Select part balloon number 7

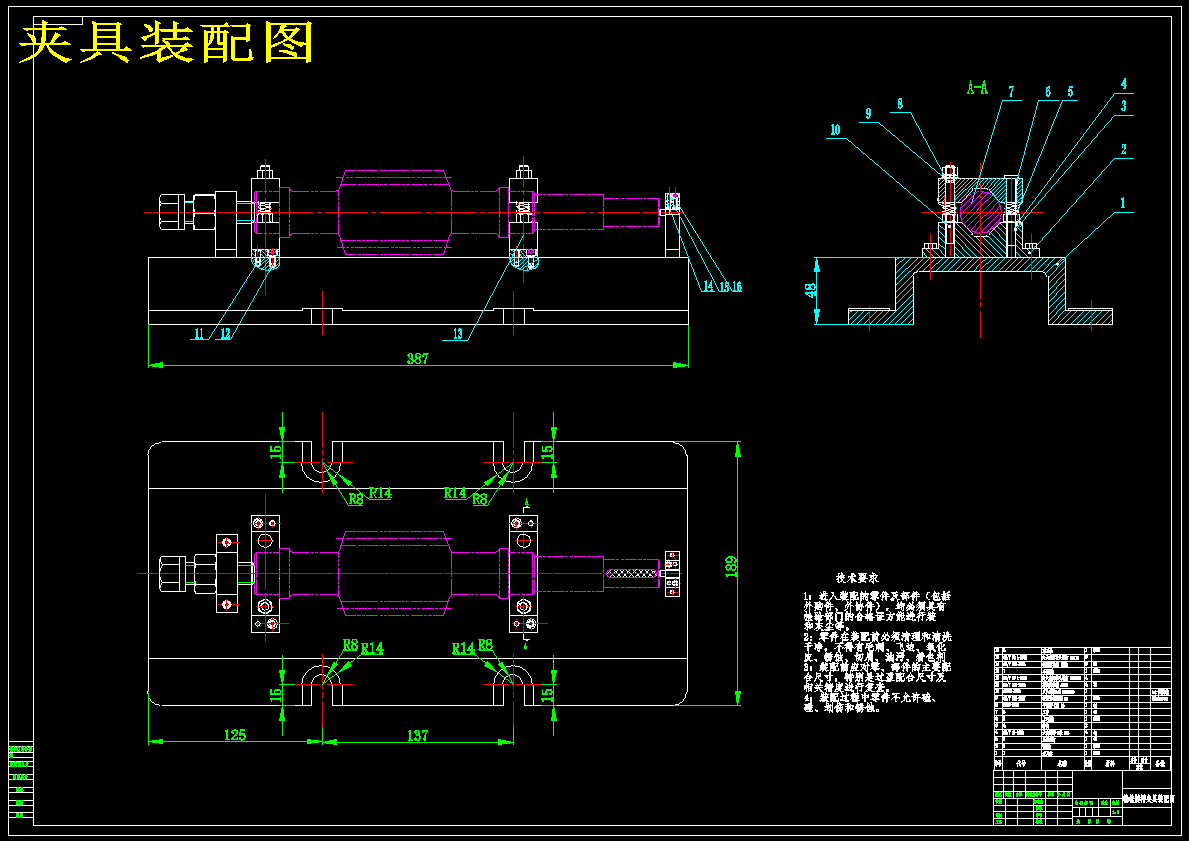coord(1011,92)
